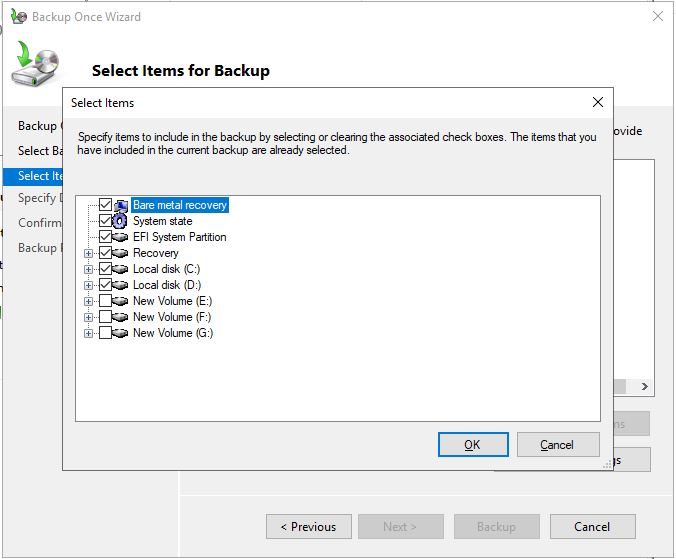
Task: Click the New Volume (E:) drive icon
Action: 121,301
